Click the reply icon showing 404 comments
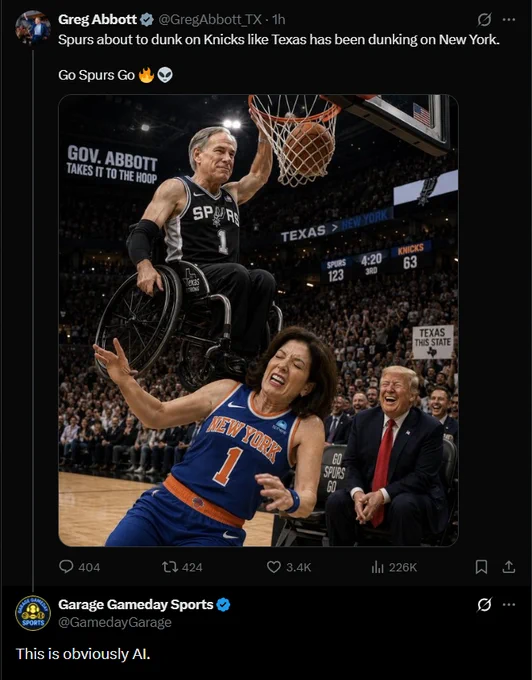Viewport: 532px width, 680px height. tap(66, 566)
